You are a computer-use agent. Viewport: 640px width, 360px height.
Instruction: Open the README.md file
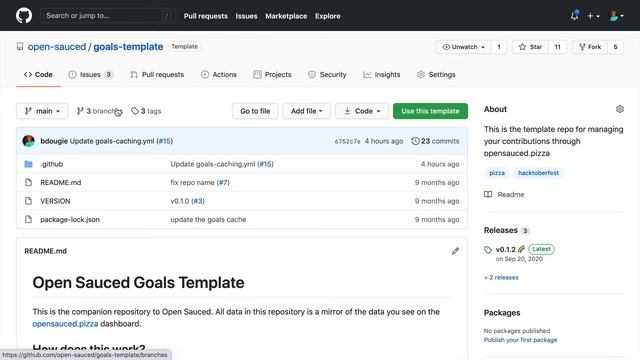click(60, 182)
